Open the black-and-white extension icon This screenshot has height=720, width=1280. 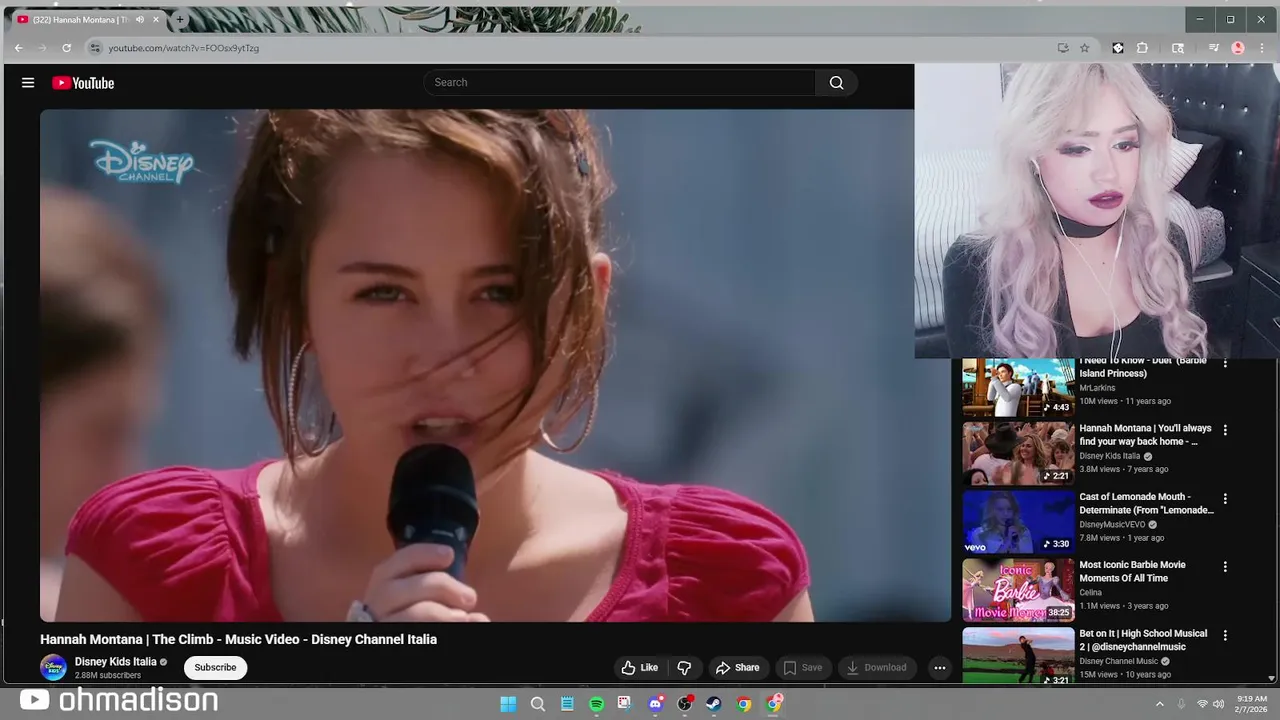pyautogui.click(x=1118, y=48)
